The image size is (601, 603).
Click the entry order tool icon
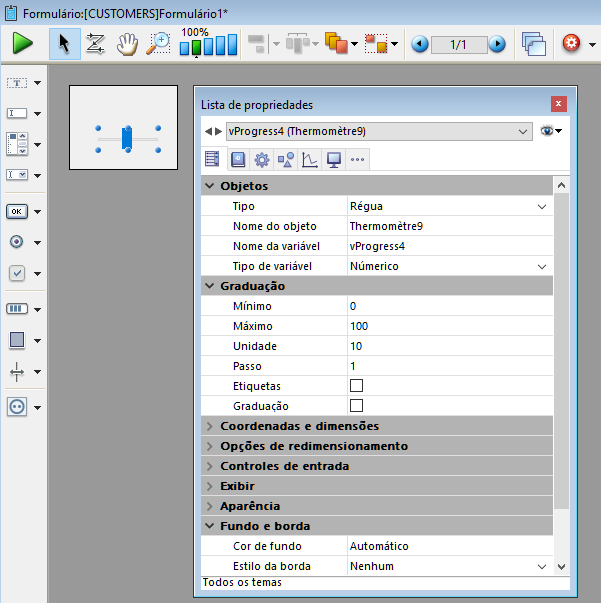click(96, 43)
